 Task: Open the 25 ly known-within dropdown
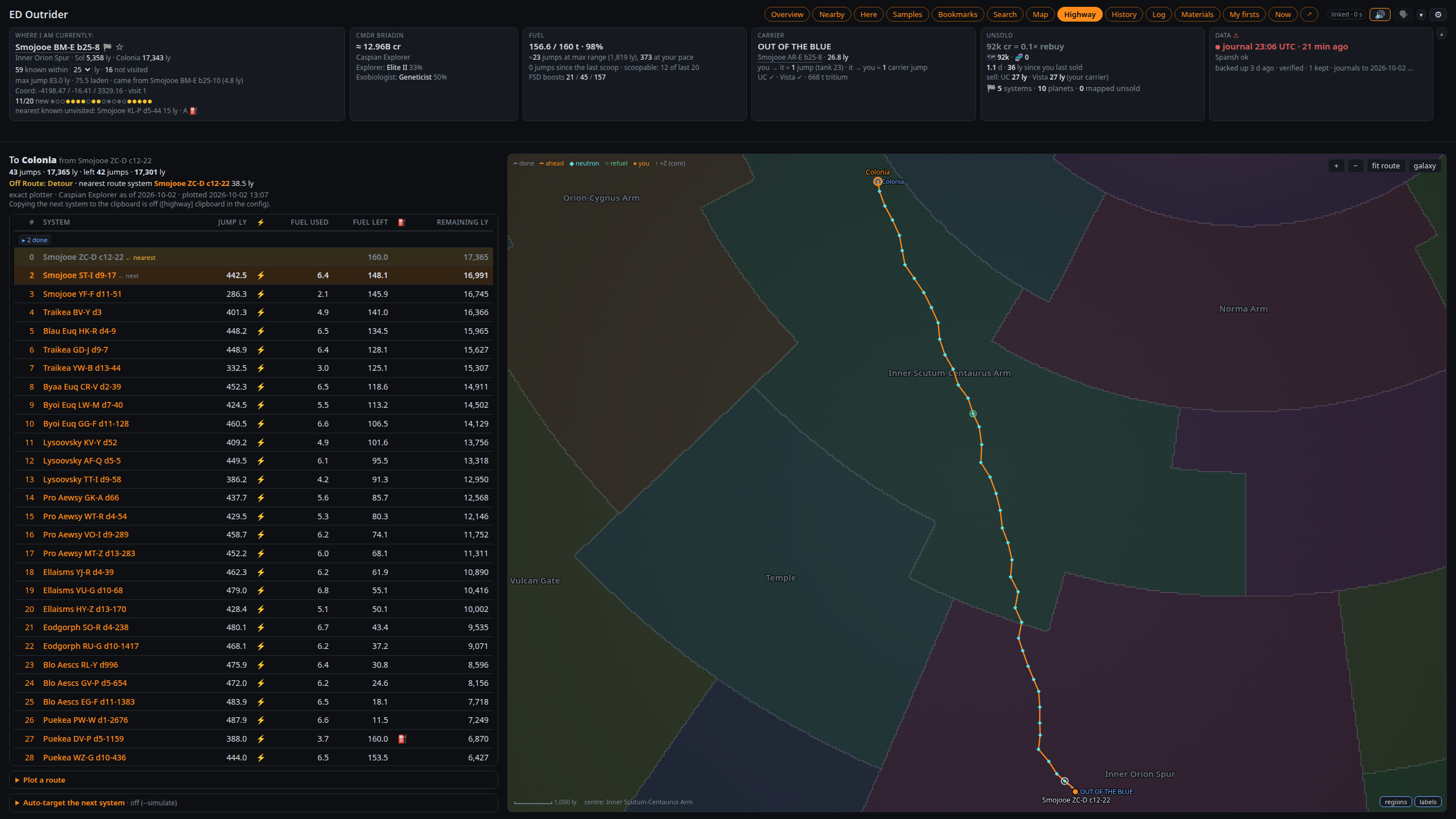pos(81,70)
